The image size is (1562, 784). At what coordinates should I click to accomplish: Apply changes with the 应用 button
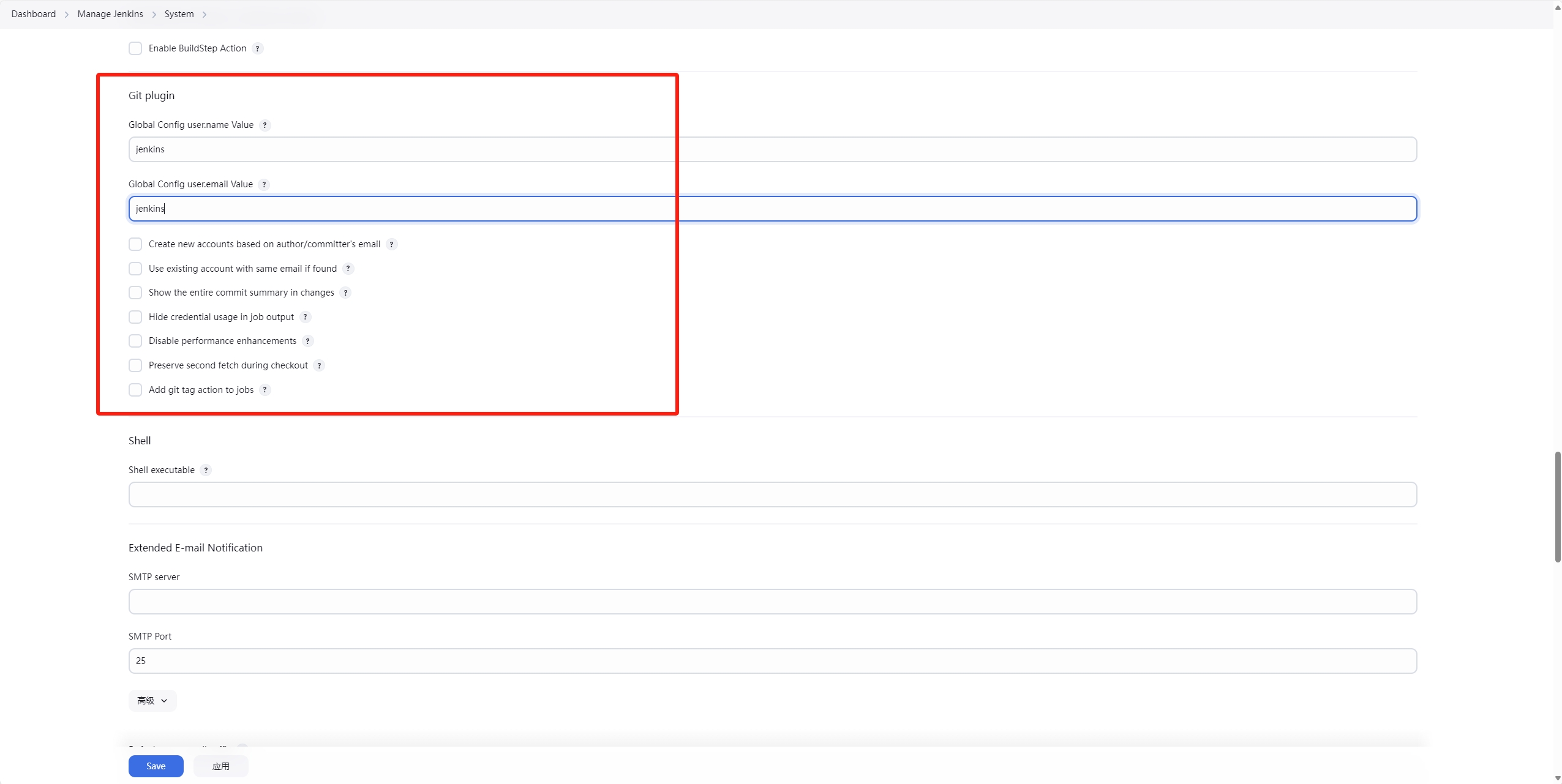[221, 766]
